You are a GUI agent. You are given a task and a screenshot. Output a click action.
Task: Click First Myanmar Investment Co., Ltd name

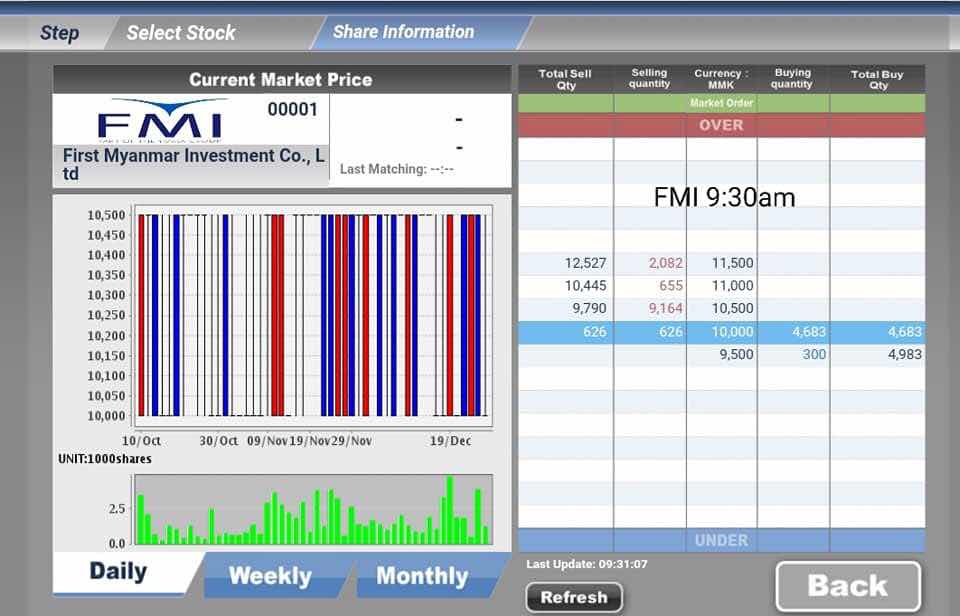pyautogui.click(x=193, y=164)
